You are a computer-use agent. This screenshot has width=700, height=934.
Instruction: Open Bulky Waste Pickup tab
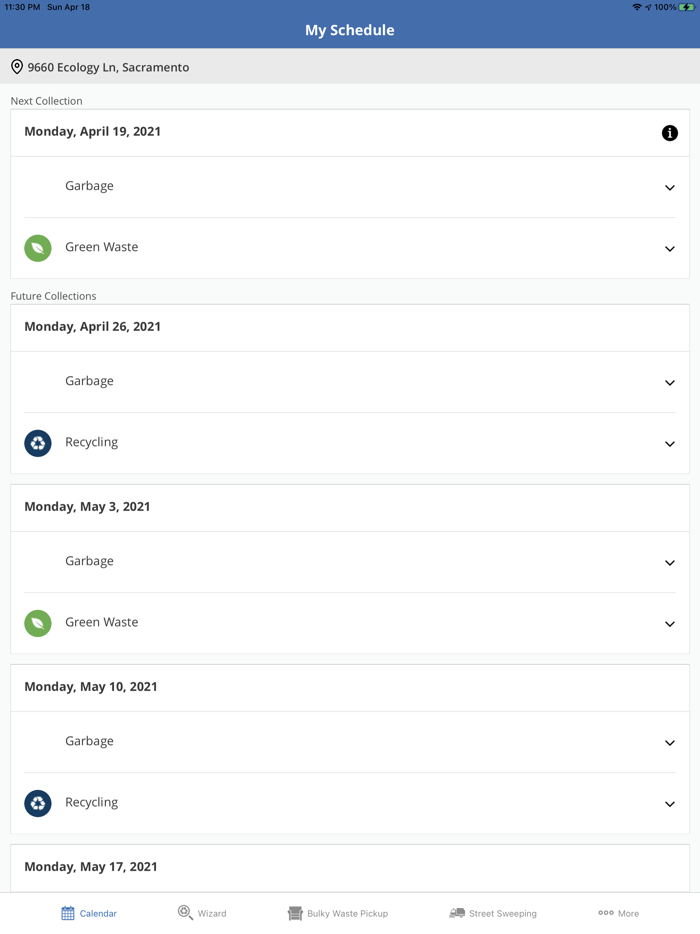[x=337, y=913]
